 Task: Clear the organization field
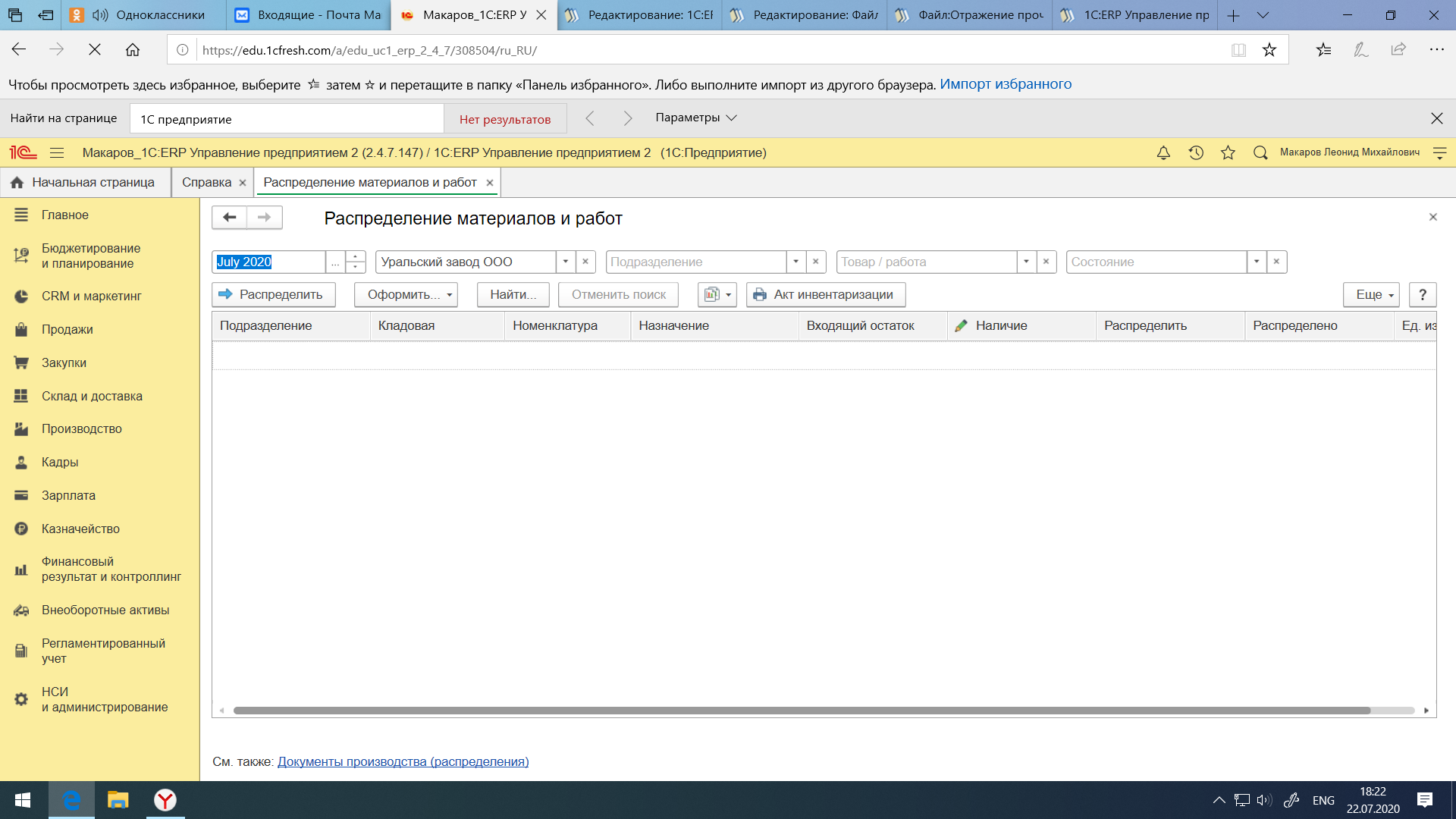click(x=585, y=262)
